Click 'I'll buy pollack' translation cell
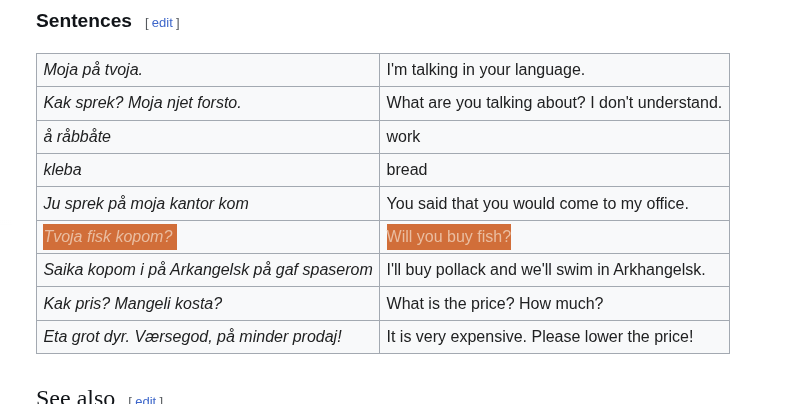This screenshot has width=799, height=404. [x=545, y=270]
